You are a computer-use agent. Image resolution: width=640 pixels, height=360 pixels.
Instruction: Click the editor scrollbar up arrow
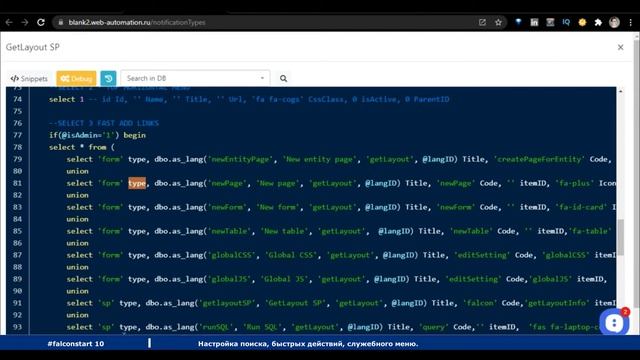click(621, 91)
